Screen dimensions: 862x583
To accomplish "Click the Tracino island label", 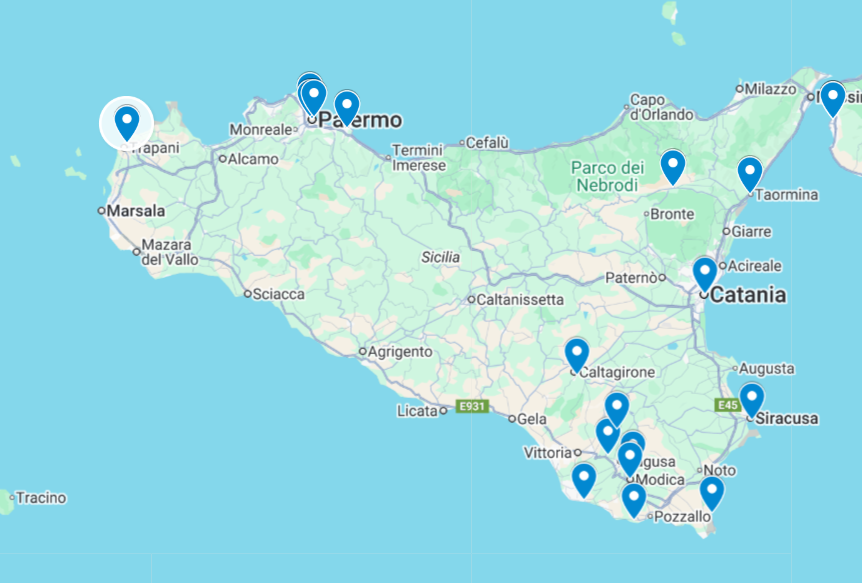I will (41, 498).
